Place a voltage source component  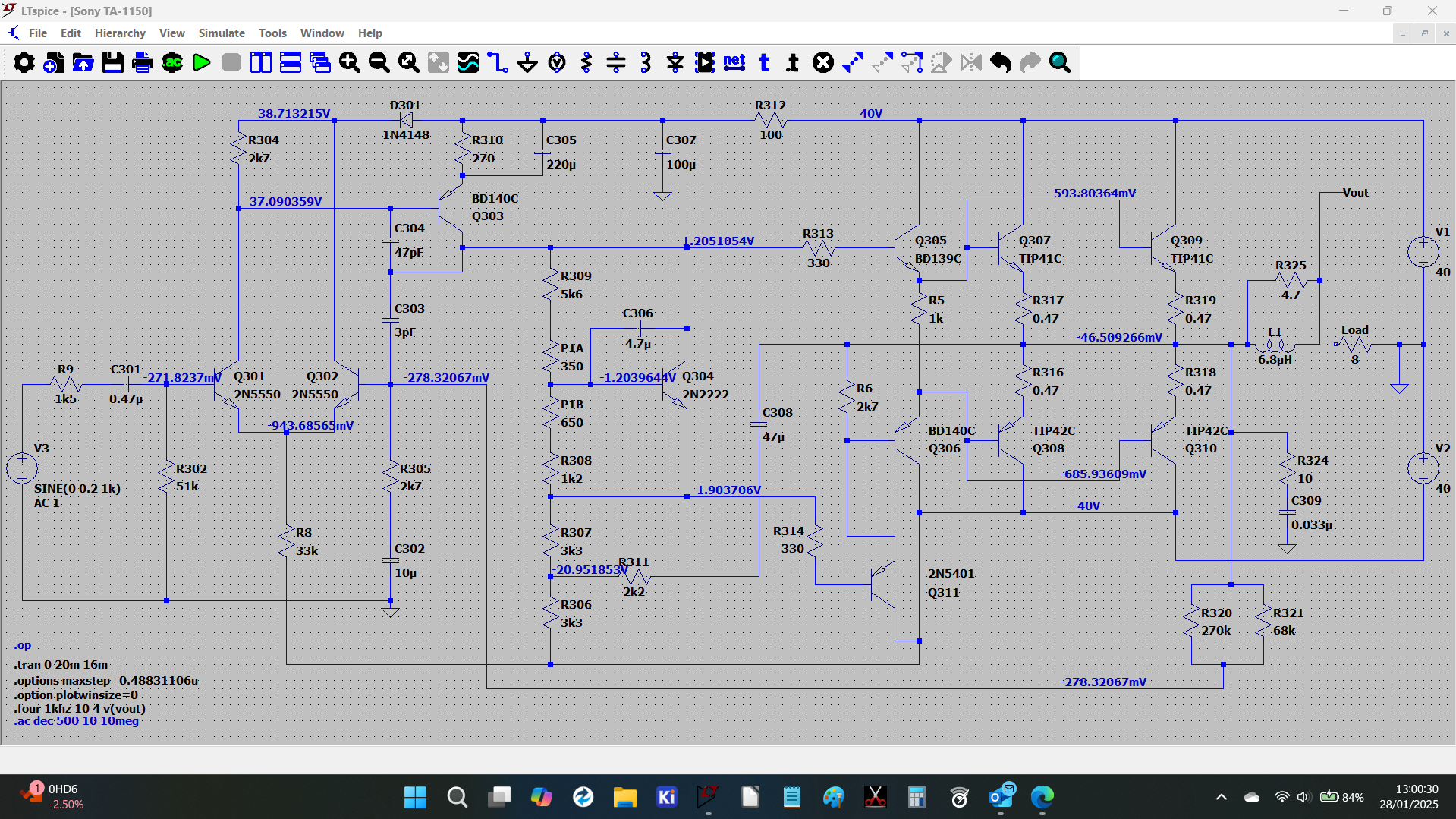click(557, 62)
